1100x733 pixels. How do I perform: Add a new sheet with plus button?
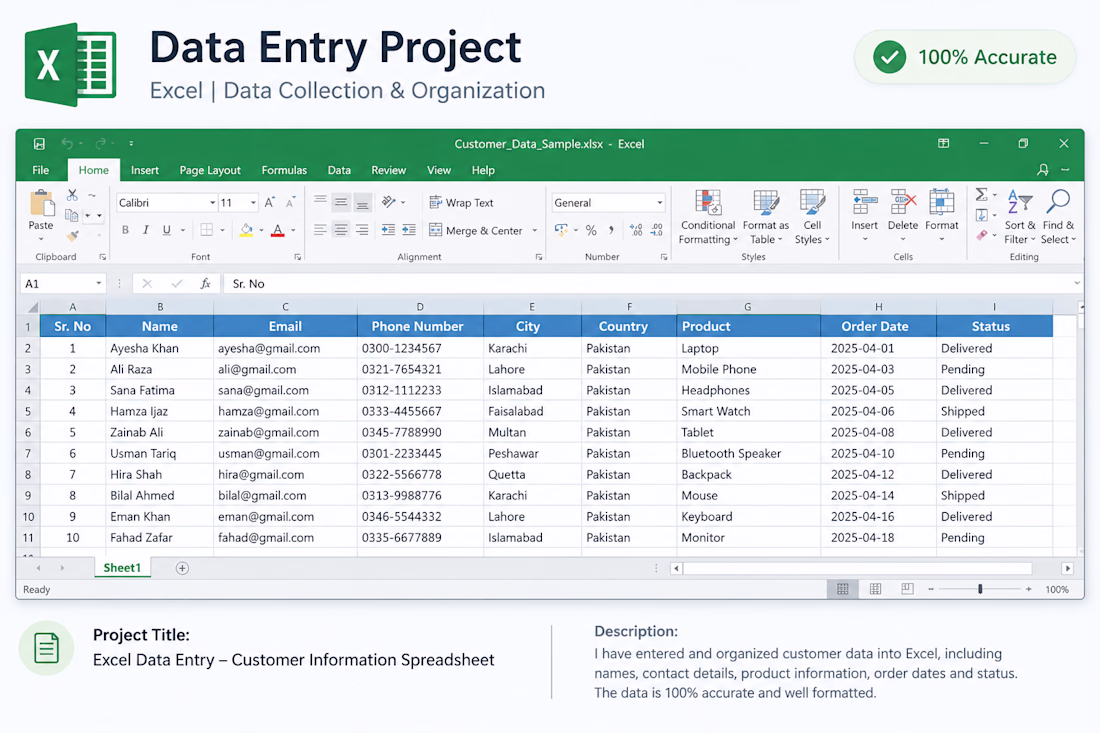pos(182,568)
